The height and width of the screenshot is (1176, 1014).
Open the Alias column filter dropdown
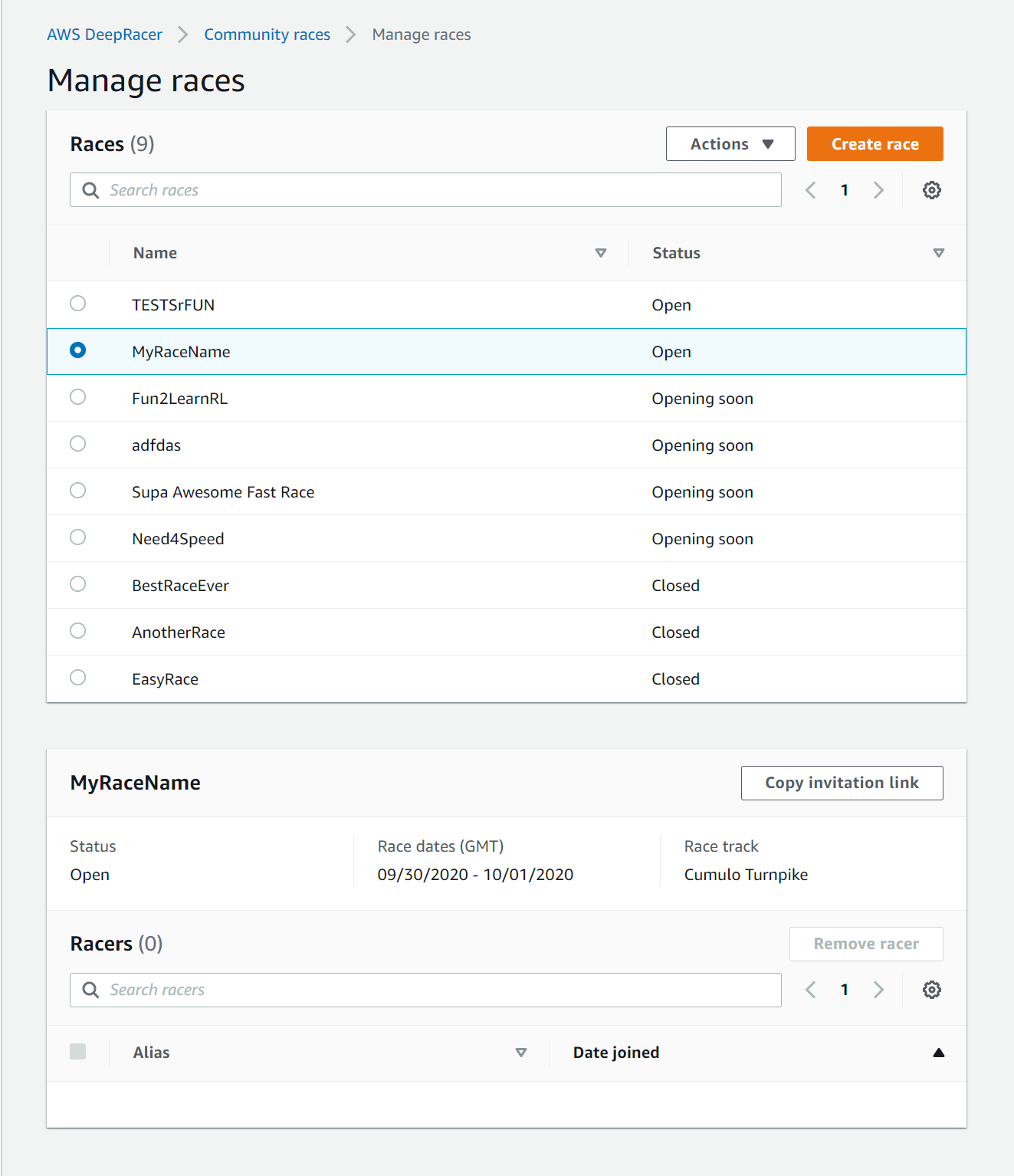[x=521, y=1052]
